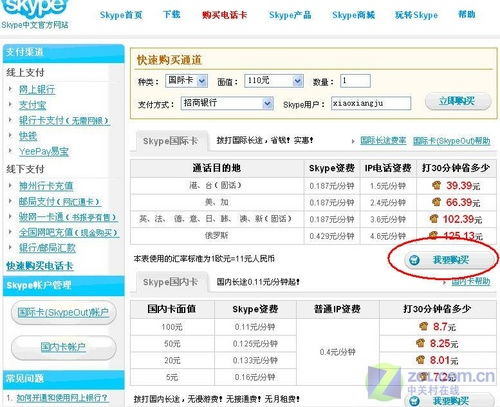Click the 支付渠道 sidebar header
Image resolution: width=500 pixels, height=407 pixels.
(x=63, y=53)
